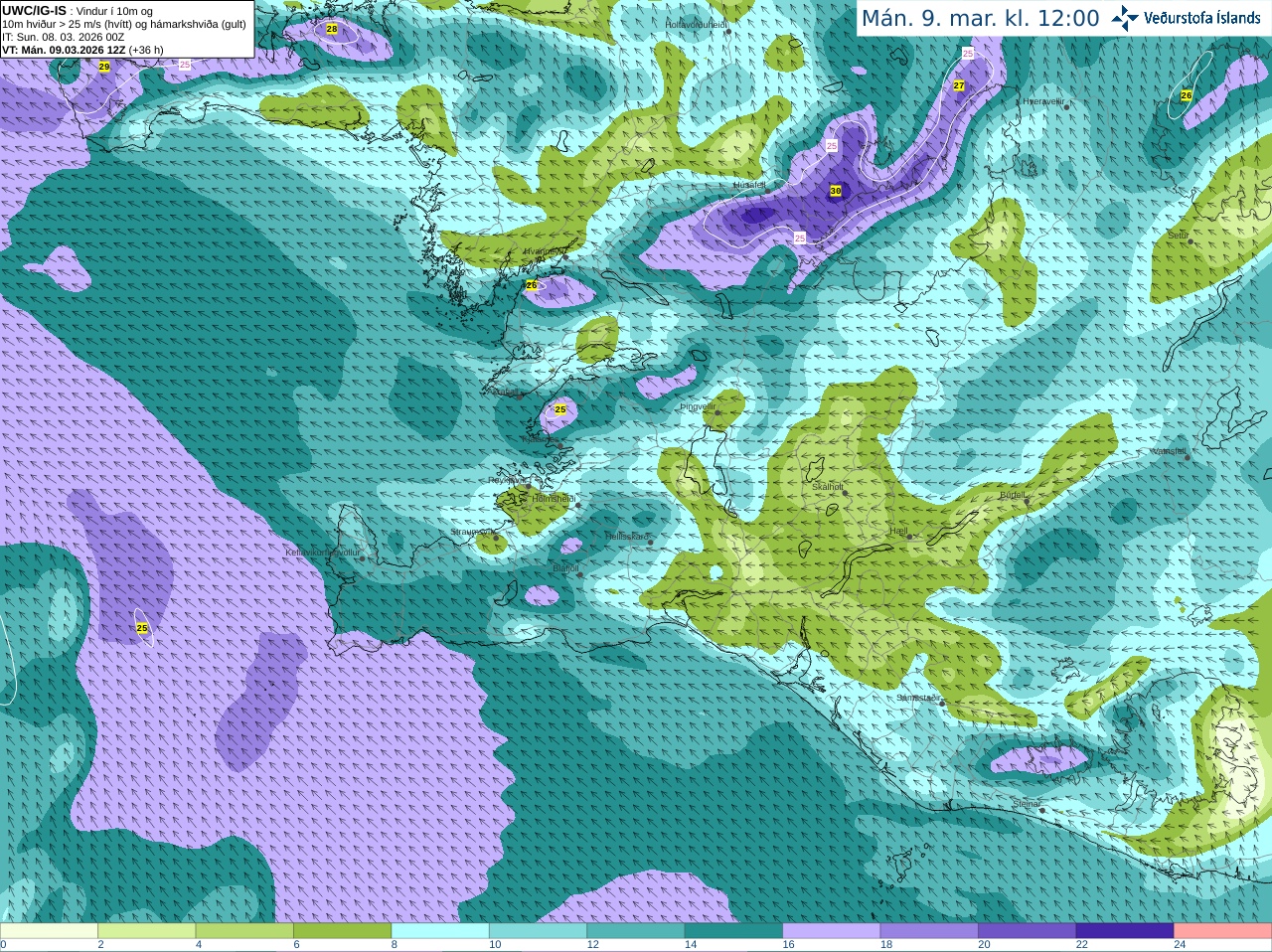The height and width of the screenshot is (952, 1272).
Task: Click the Hæll station label
Action: point(898,532)
